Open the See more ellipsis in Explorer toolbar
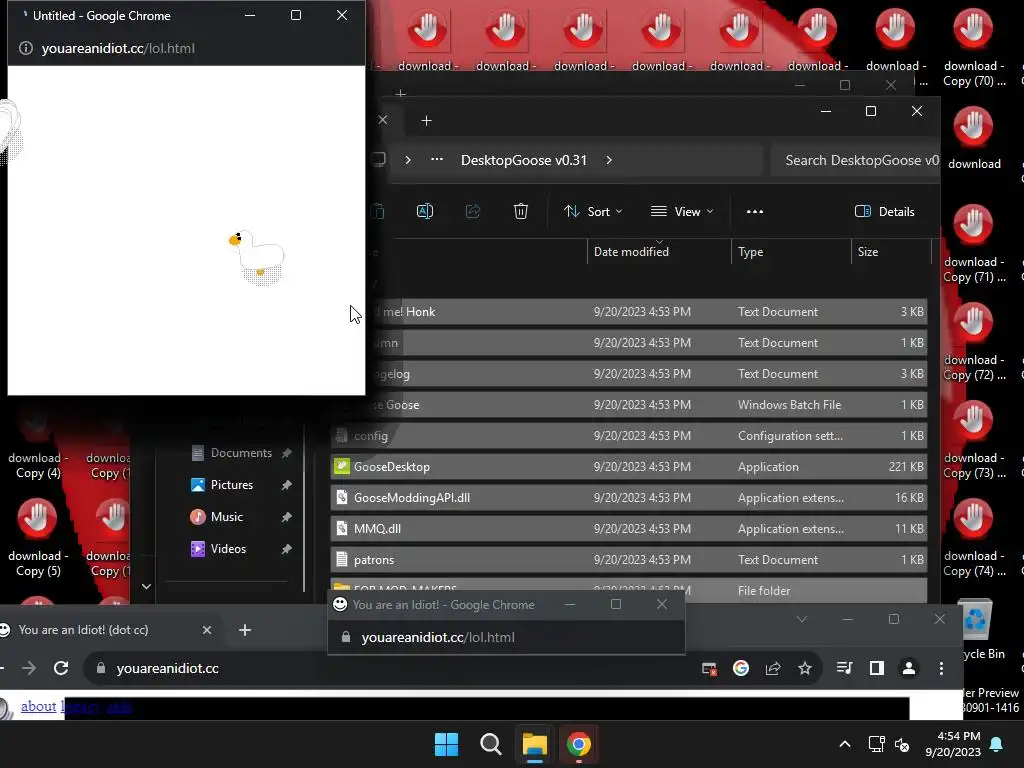The height and width of the screenshot is (768, 1024). (x=754, y=211)
